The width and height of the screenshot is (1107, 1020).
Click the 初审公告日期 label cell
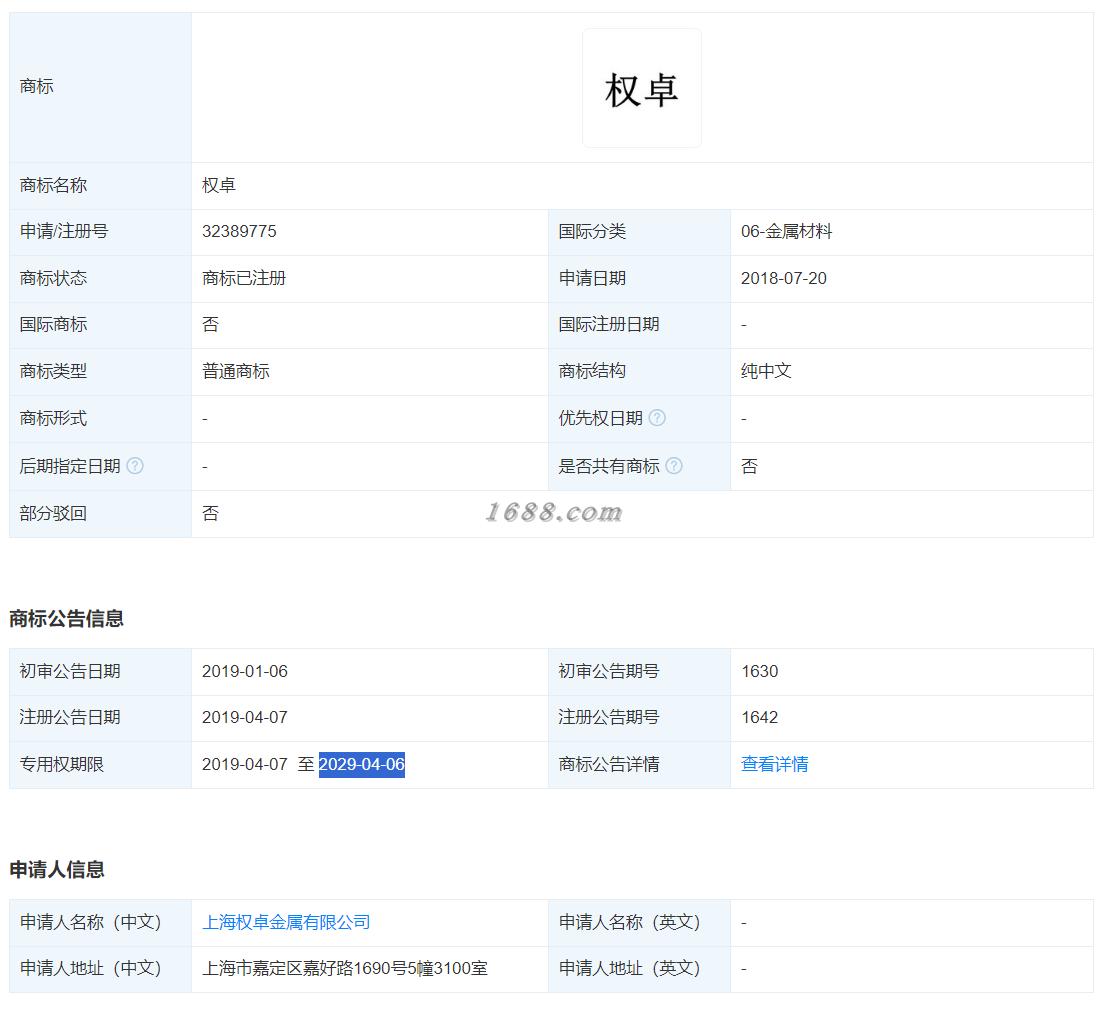click(x=100, y=672)
